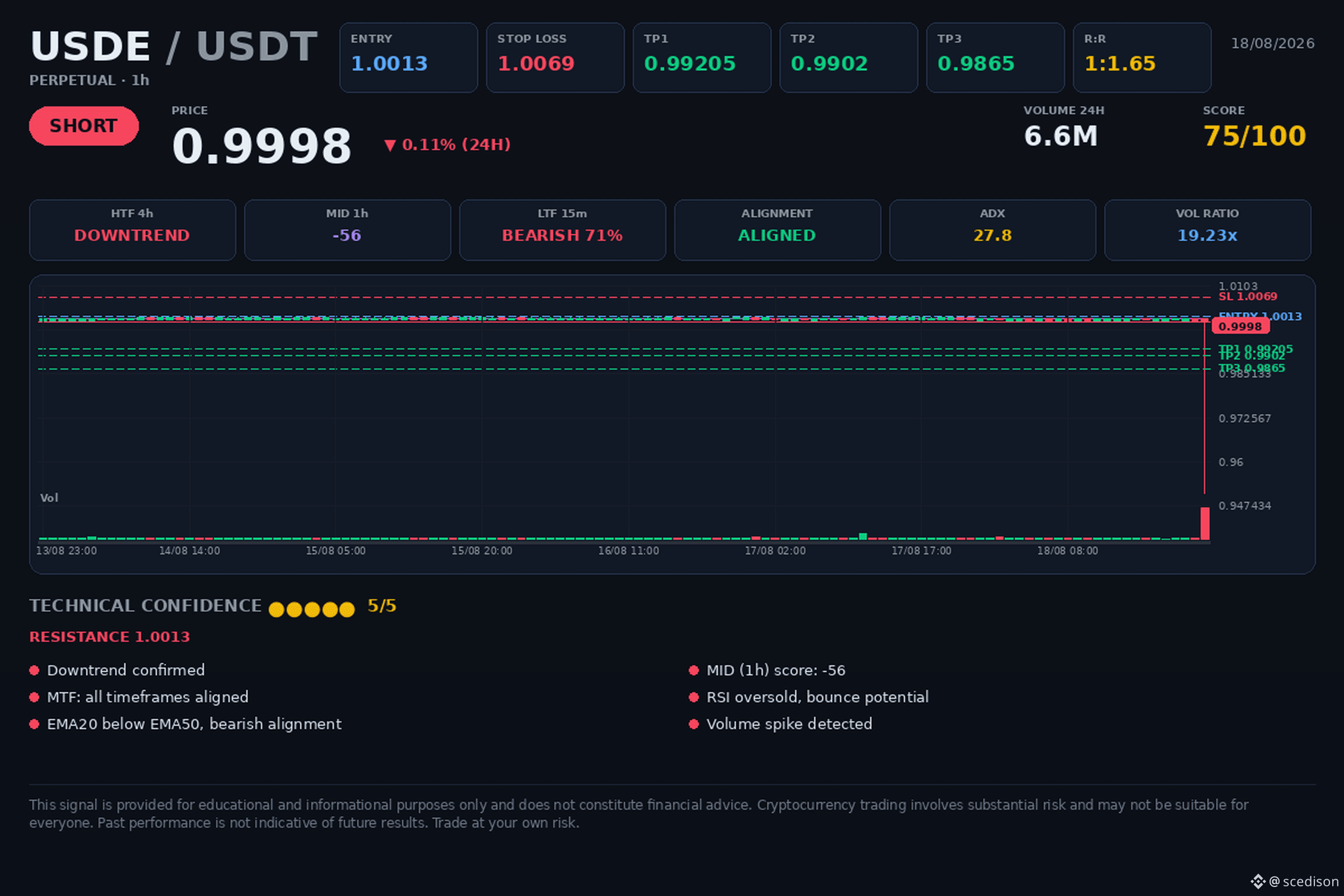Click the tall red volume spike bar
The width and height of the screenshot is (1344, 896).
tap(1205, 524)
